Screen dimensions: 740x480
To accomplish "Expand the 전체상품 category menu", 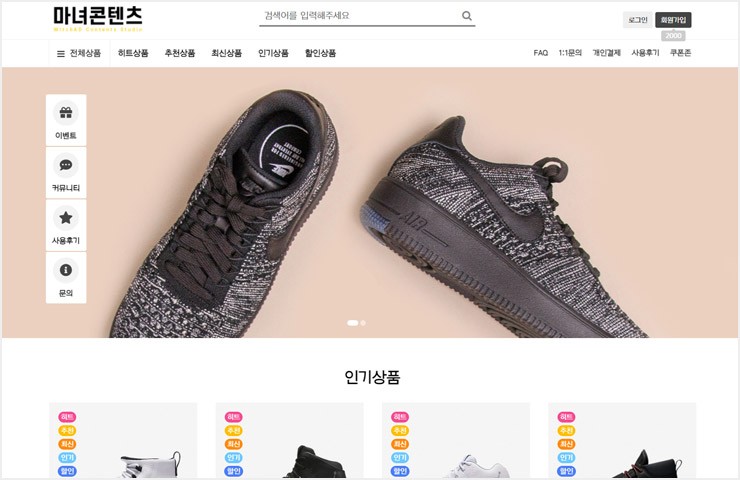I will click(79, 53).
